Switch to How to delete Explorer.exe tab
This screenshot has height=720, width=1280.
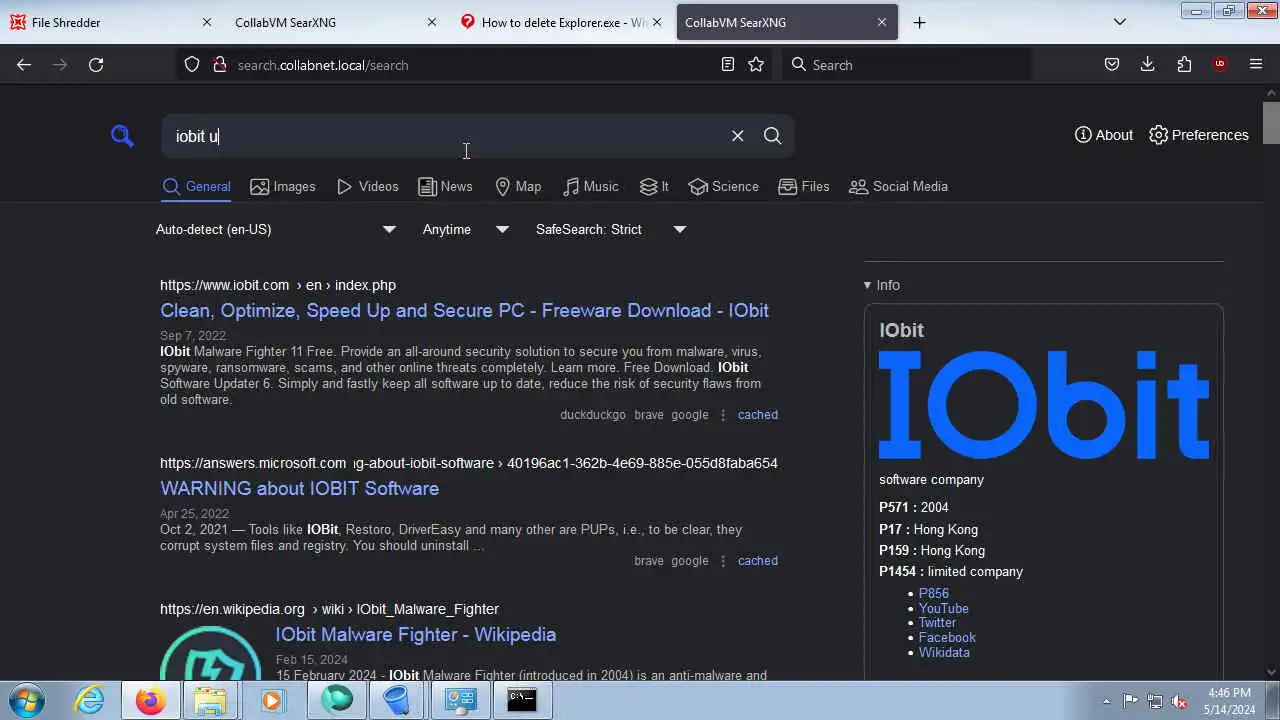(558, 22)
